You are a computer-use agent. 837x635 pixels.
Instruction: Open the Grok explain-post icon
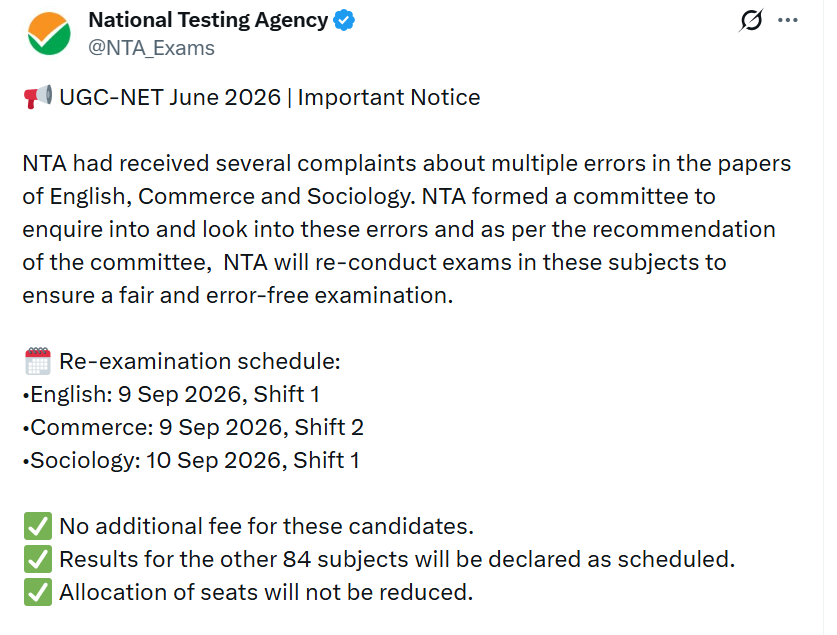coord(752,21)
